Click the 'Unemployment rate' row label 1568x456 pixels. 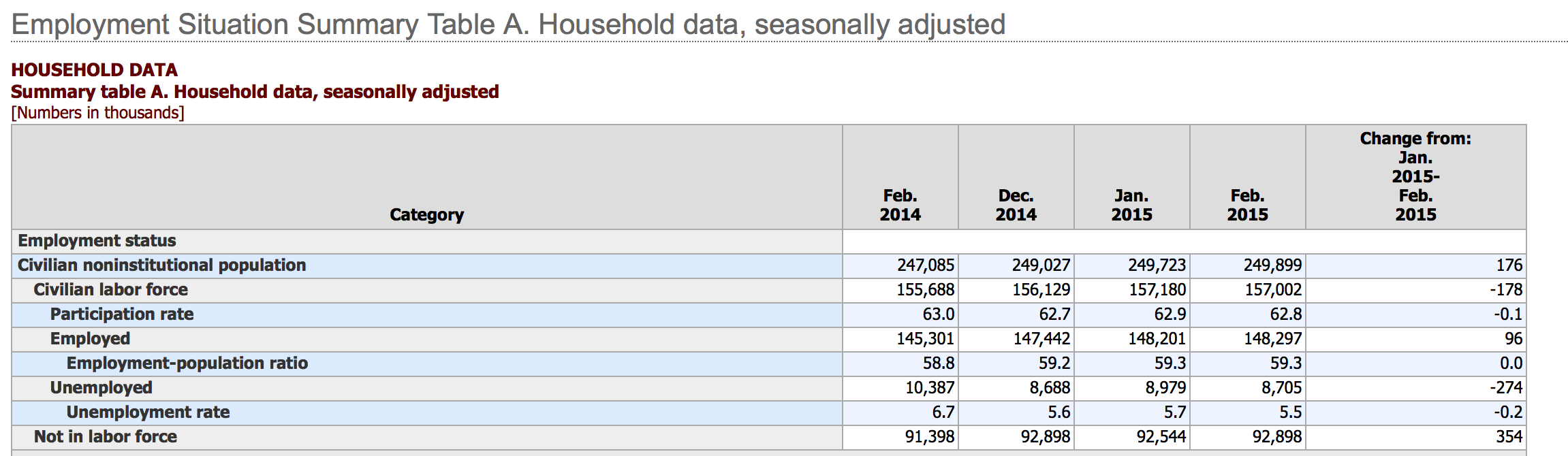click(x=148, y=412)
